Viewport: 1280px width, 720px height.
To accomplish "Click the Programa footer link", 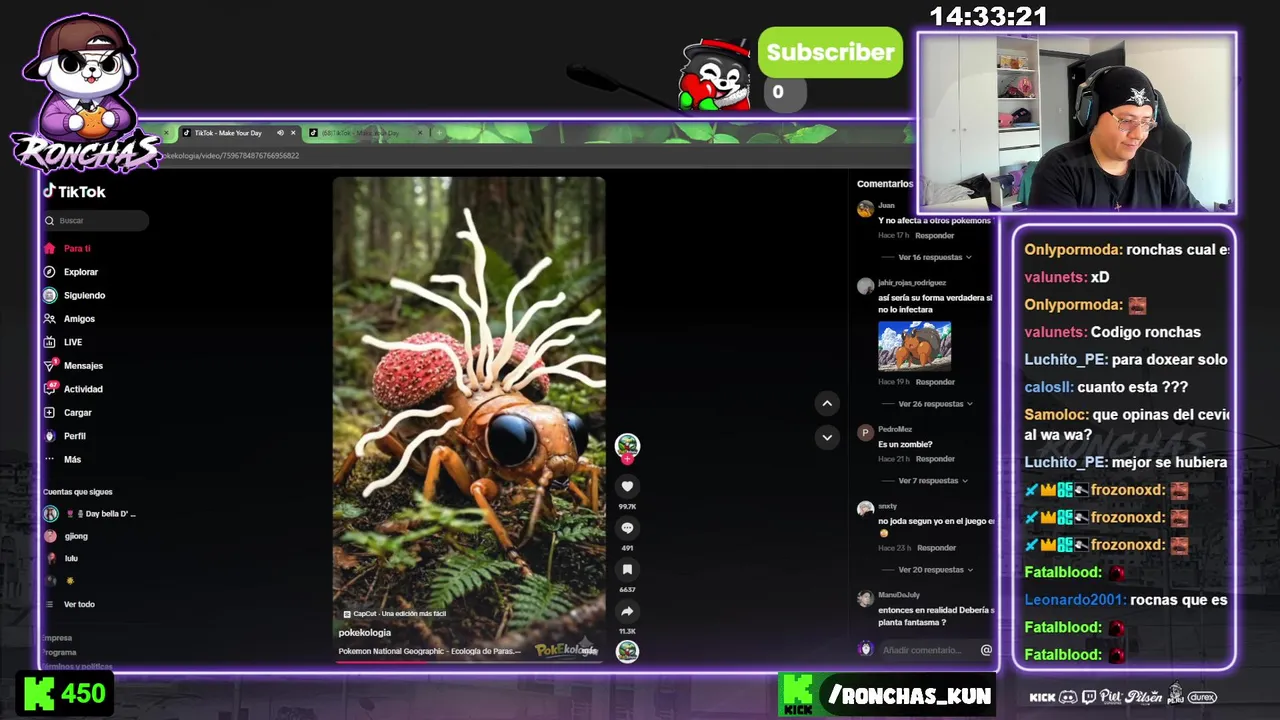I will click(x=60, y=652).
